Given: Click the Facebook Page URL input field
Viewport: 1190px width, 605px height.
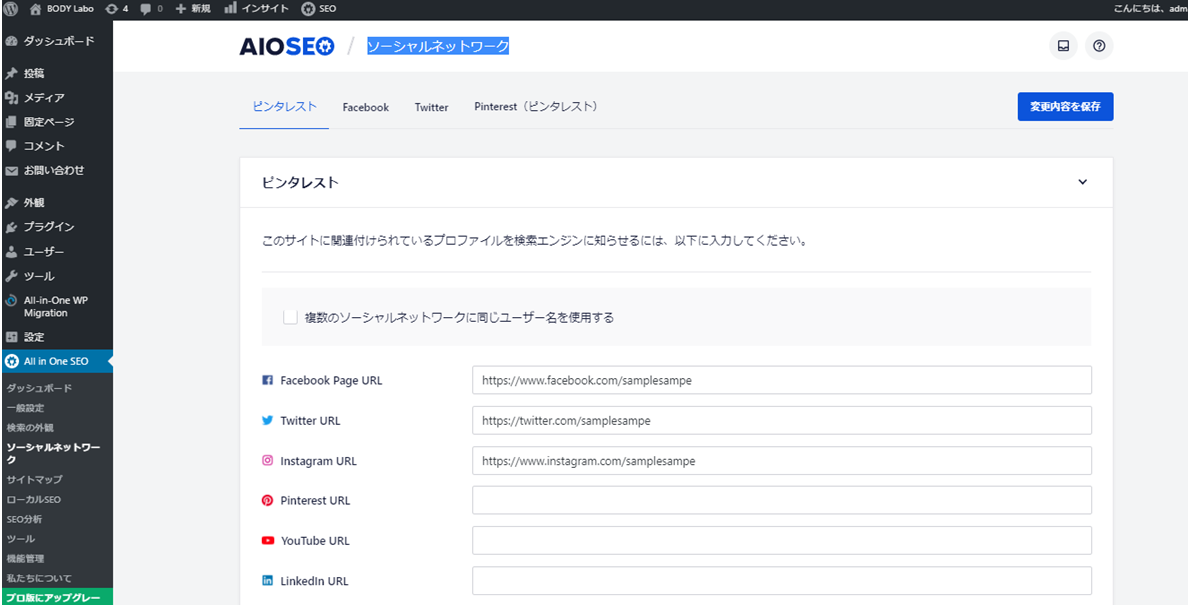Looking at the screenshot, I should coord(782,380).
